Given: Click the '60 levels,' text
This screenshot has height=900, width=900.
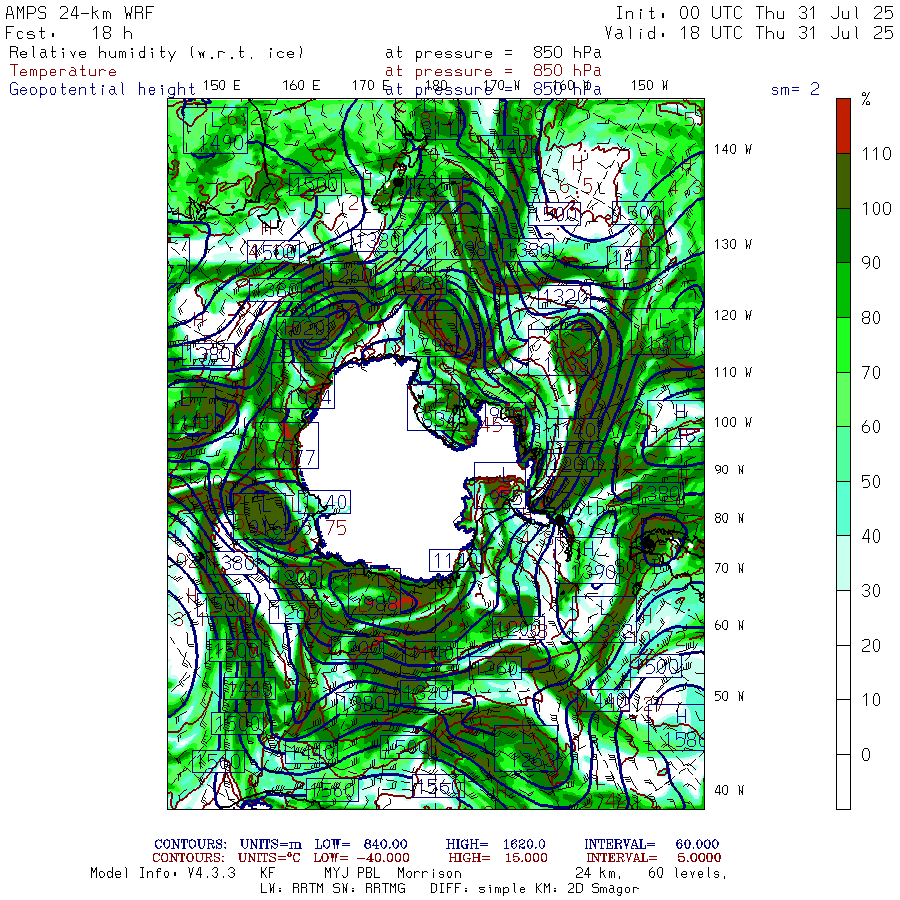Looking at the screenshot, I should pos(688,873).
